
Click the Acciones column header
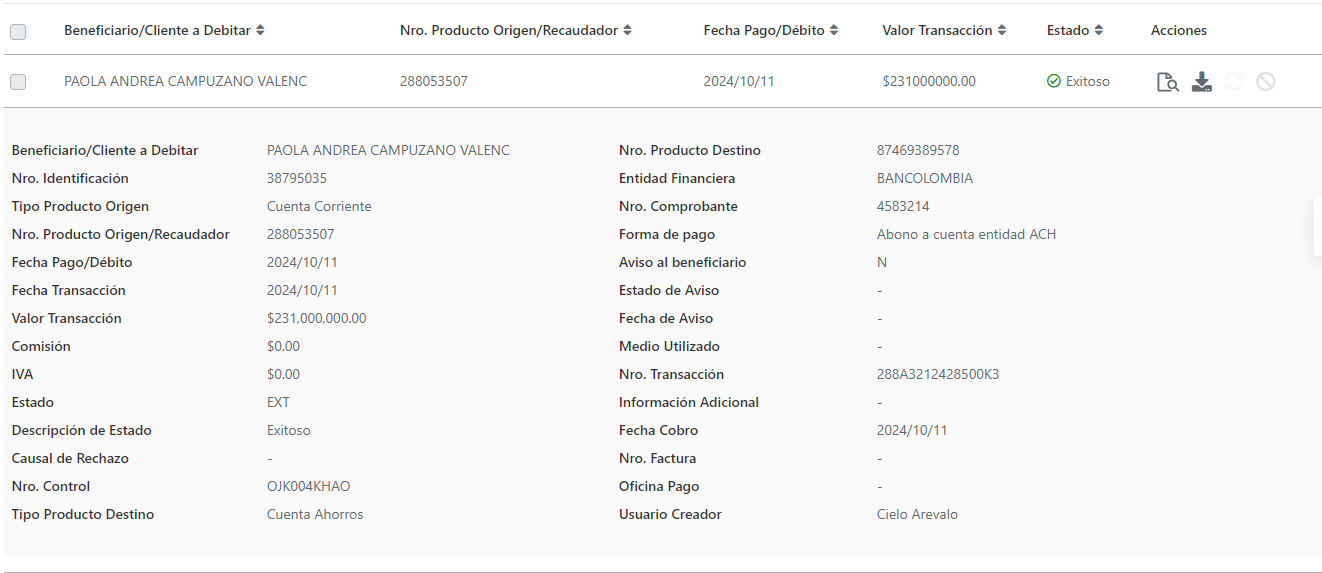coord(1179,31)
